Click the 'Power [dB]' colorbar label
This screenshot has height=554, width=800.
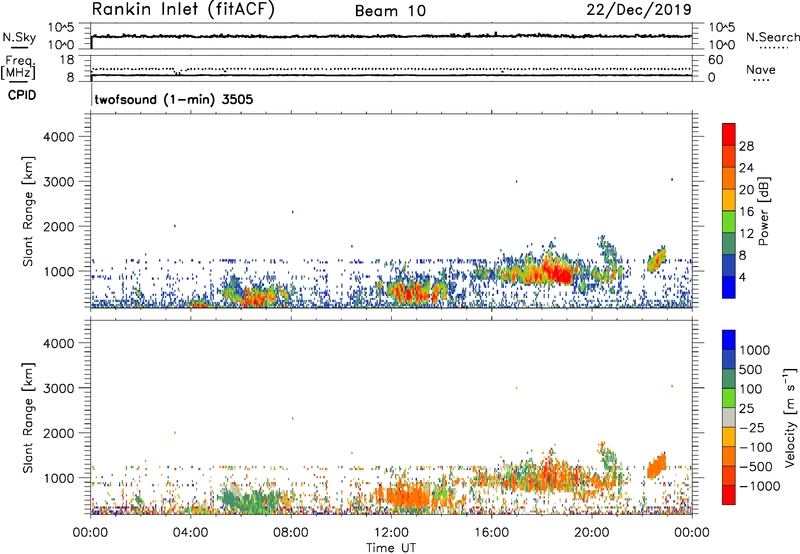coord(763,211)
